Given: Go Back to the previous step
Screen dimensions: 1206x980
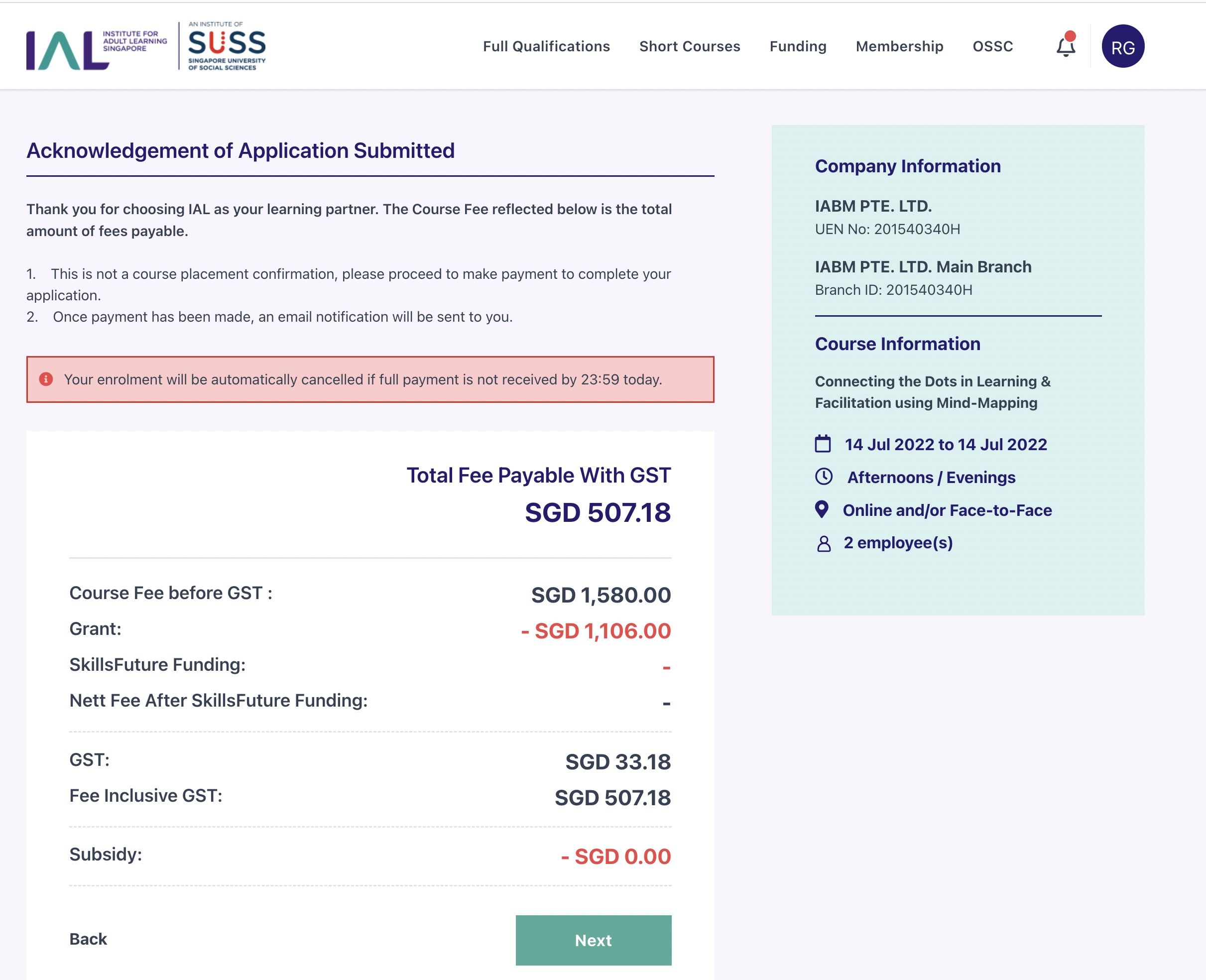Looking at the screenshot, I should click(88, 939).
